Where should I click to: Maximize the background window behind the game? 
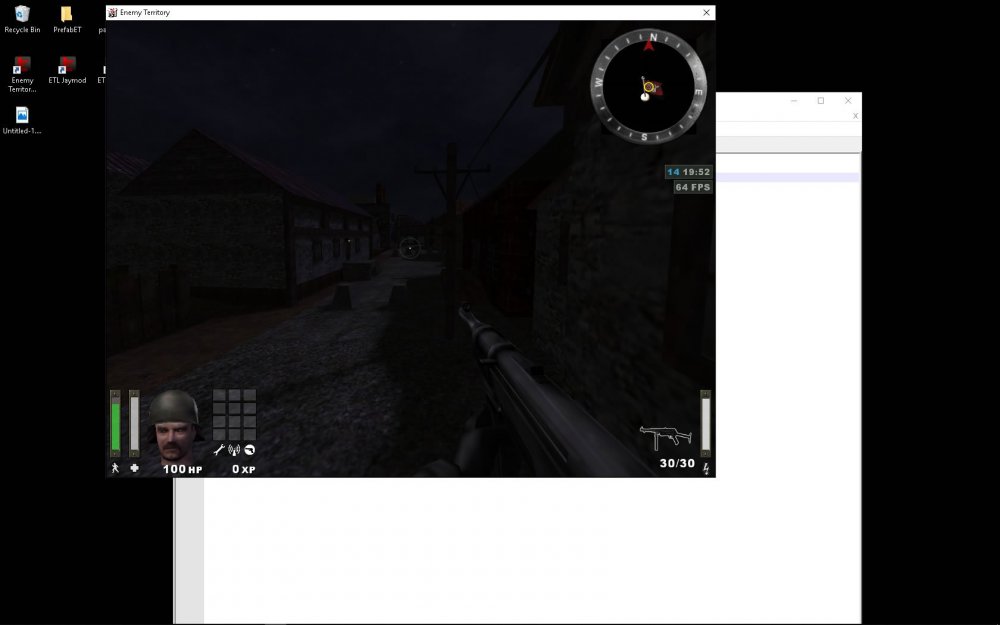pyautogui.click(x=821, y=101)
